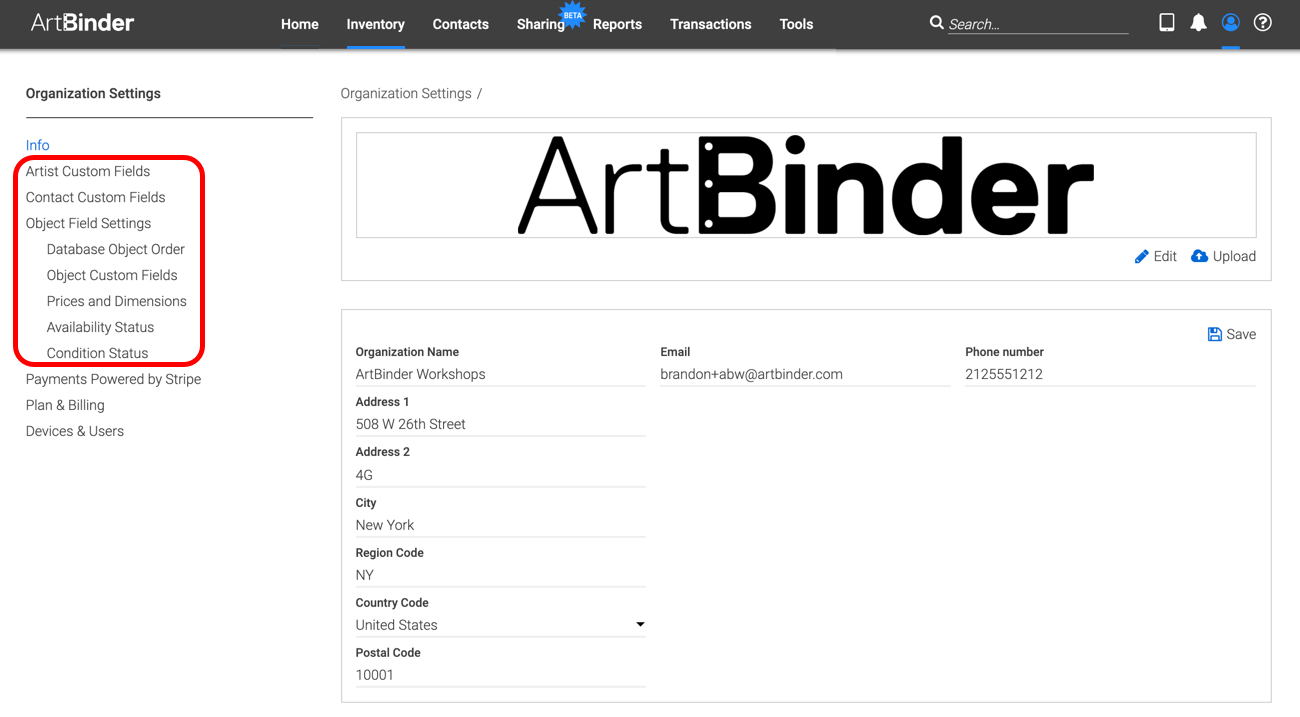The height and width of the screenshot is (717, 1300).
Task: Click the Email input field
Action: tap(805, 374)
